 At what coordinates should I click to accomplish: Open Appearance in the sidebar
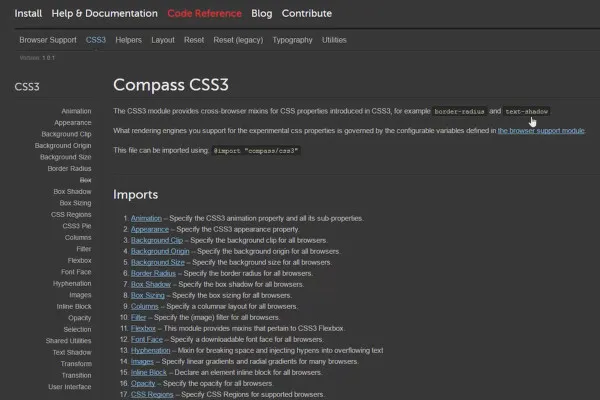(x=73, y=122)
